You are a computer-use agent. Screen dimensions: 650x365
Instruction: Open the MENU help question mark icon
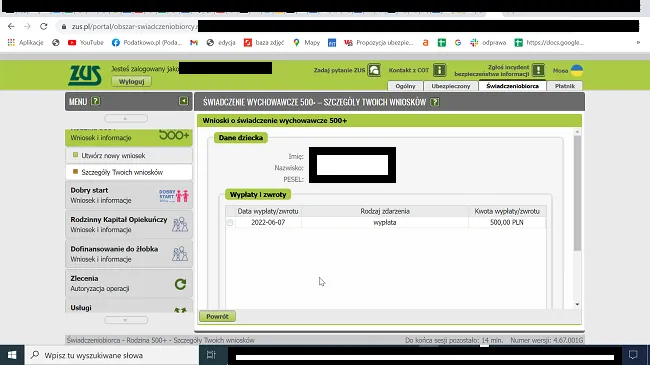pos(96,101)
